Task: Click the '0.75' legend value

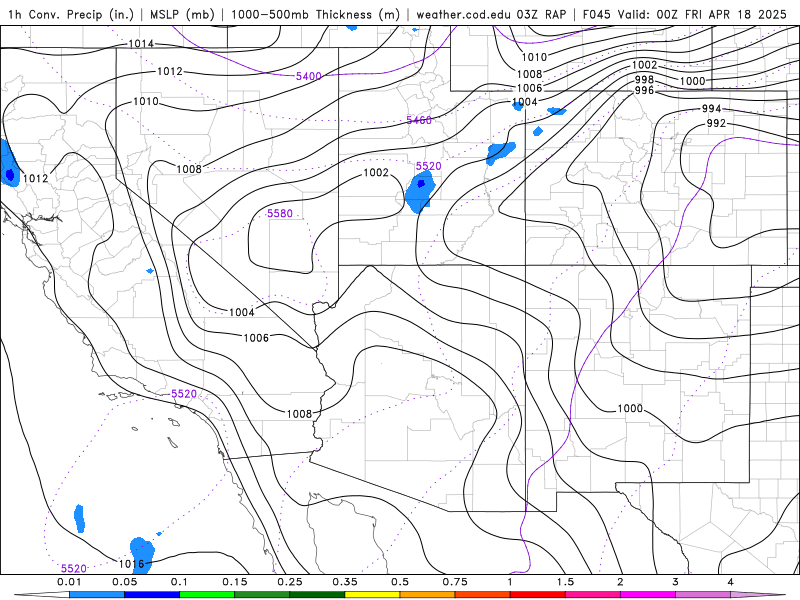Action: (455, 582)
